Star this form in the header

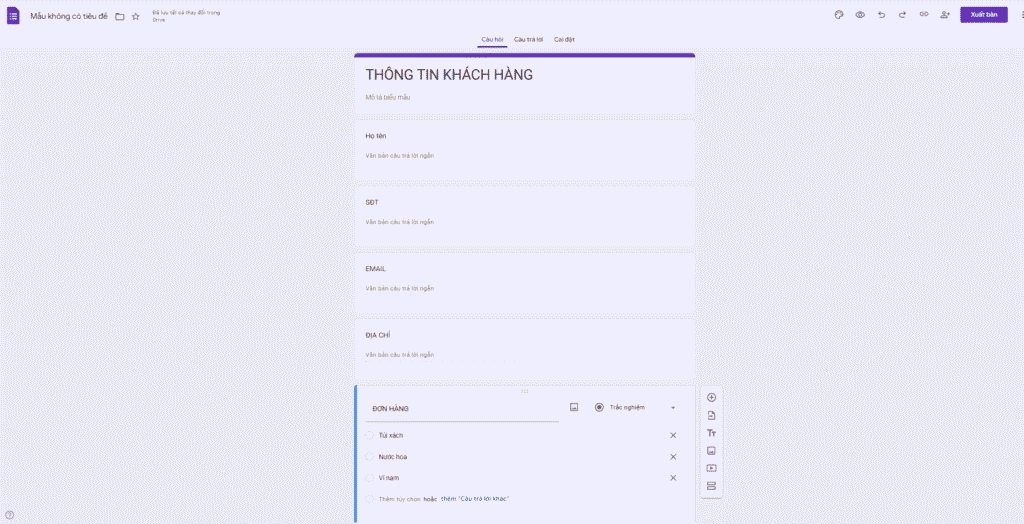[x=136, y=16]
